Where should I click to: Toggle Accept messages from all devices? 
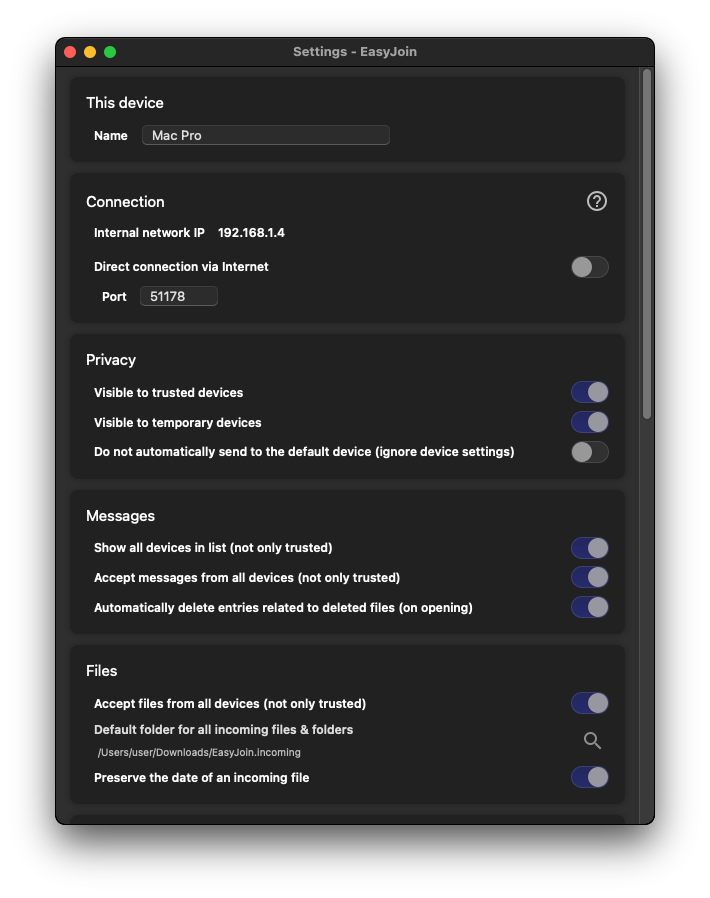coord(589,577)
